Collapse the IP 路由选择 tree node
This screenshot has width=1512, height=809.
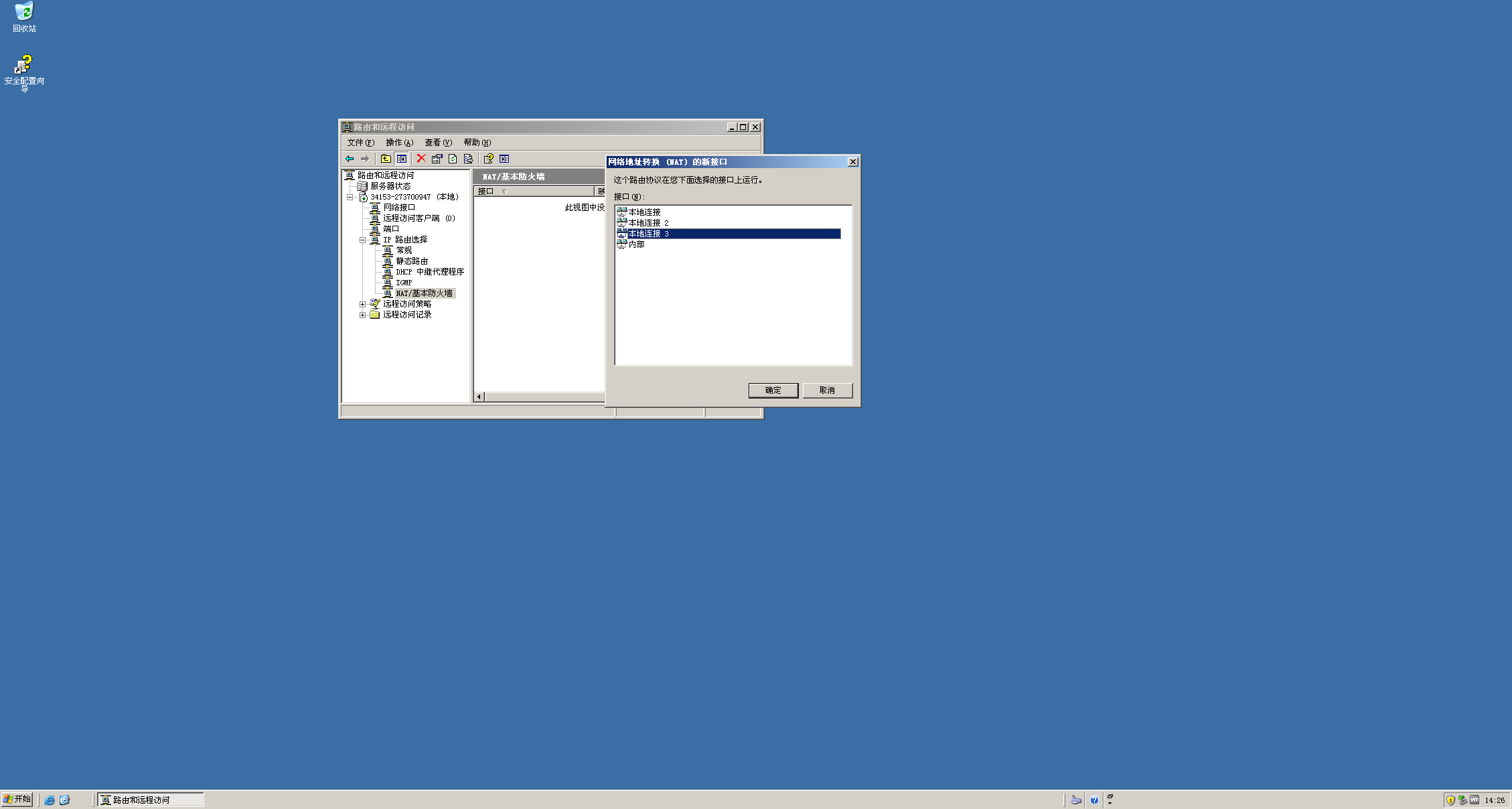pyautogui.click(x=362, y=240)
